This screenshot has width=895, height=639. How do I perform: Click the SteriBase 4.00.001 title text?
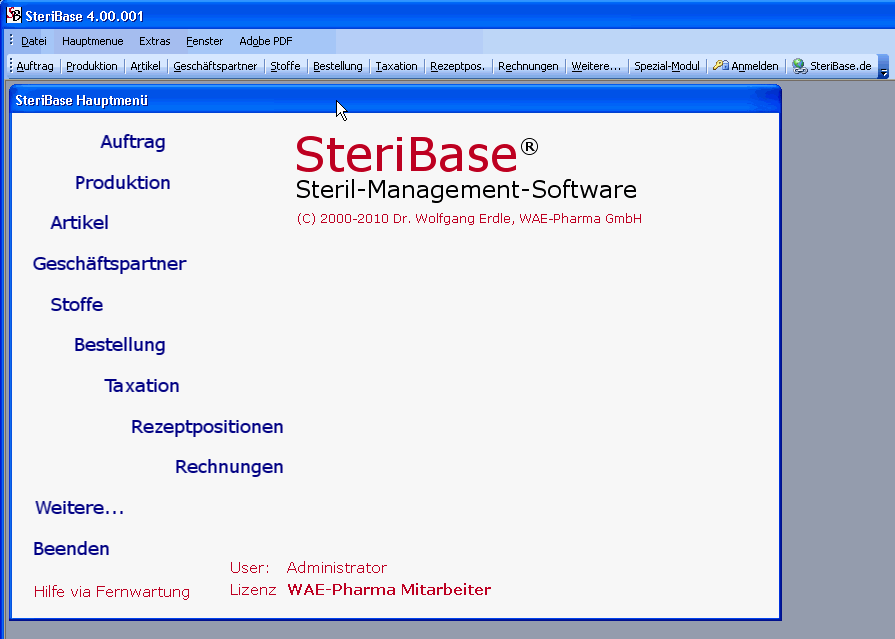[84, 16]
